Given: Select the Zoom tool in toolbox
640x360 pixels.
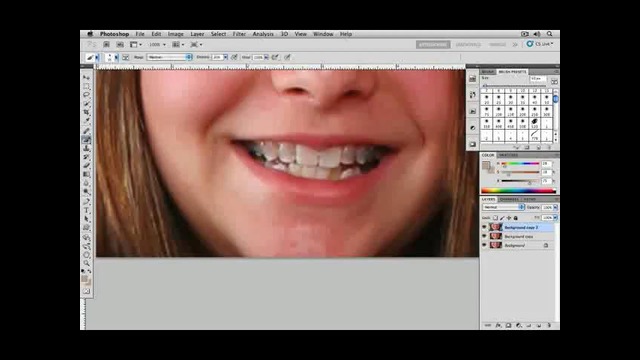Looking at the screenshot, I should tap(87, 263).
